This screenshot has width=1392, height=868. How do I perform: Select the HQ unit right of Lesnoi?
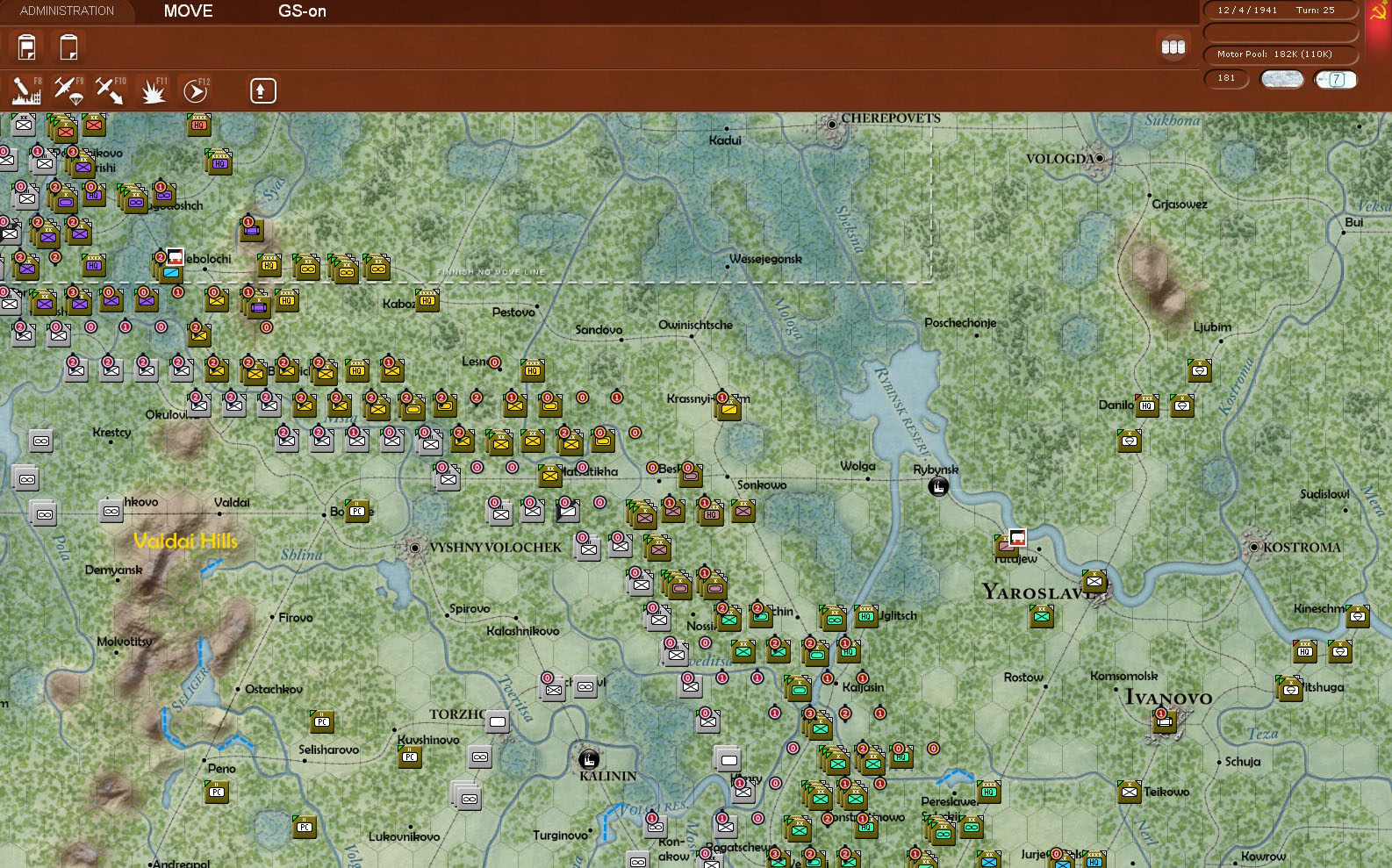[x=532, y=370]
